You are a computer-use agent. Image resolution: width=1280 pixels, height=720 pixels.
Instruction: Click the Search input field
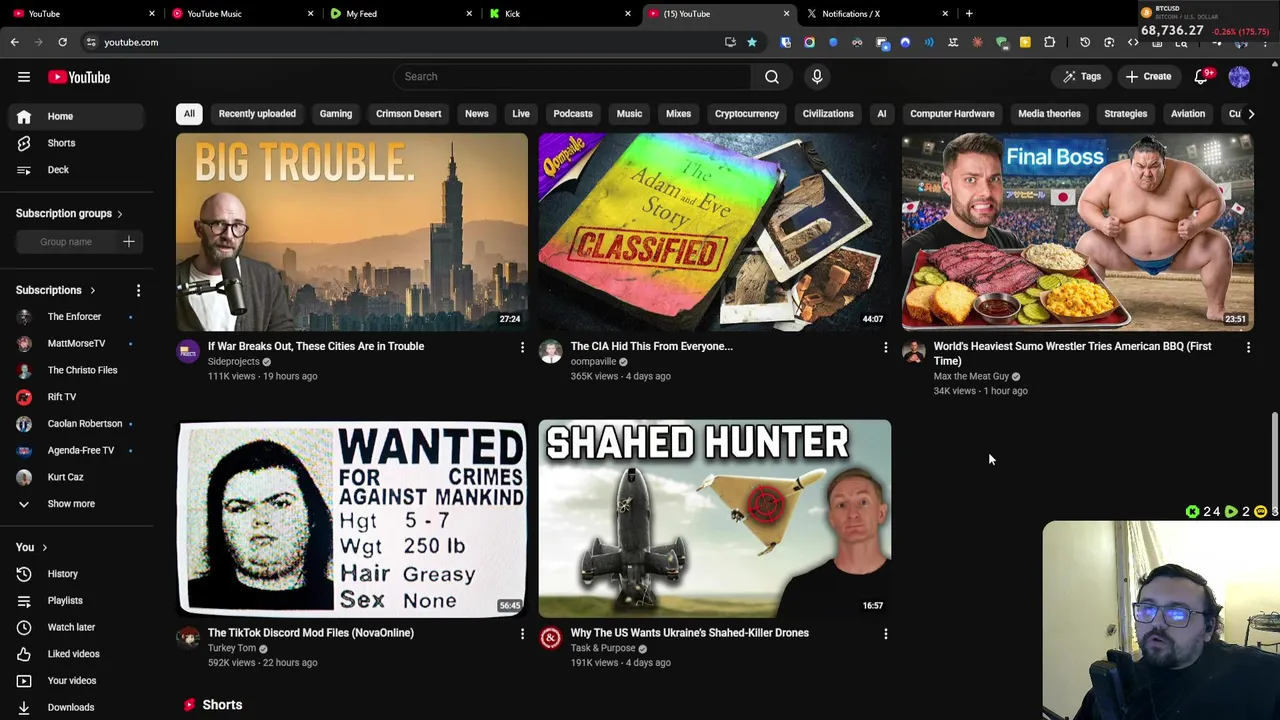tap(572, 76)
